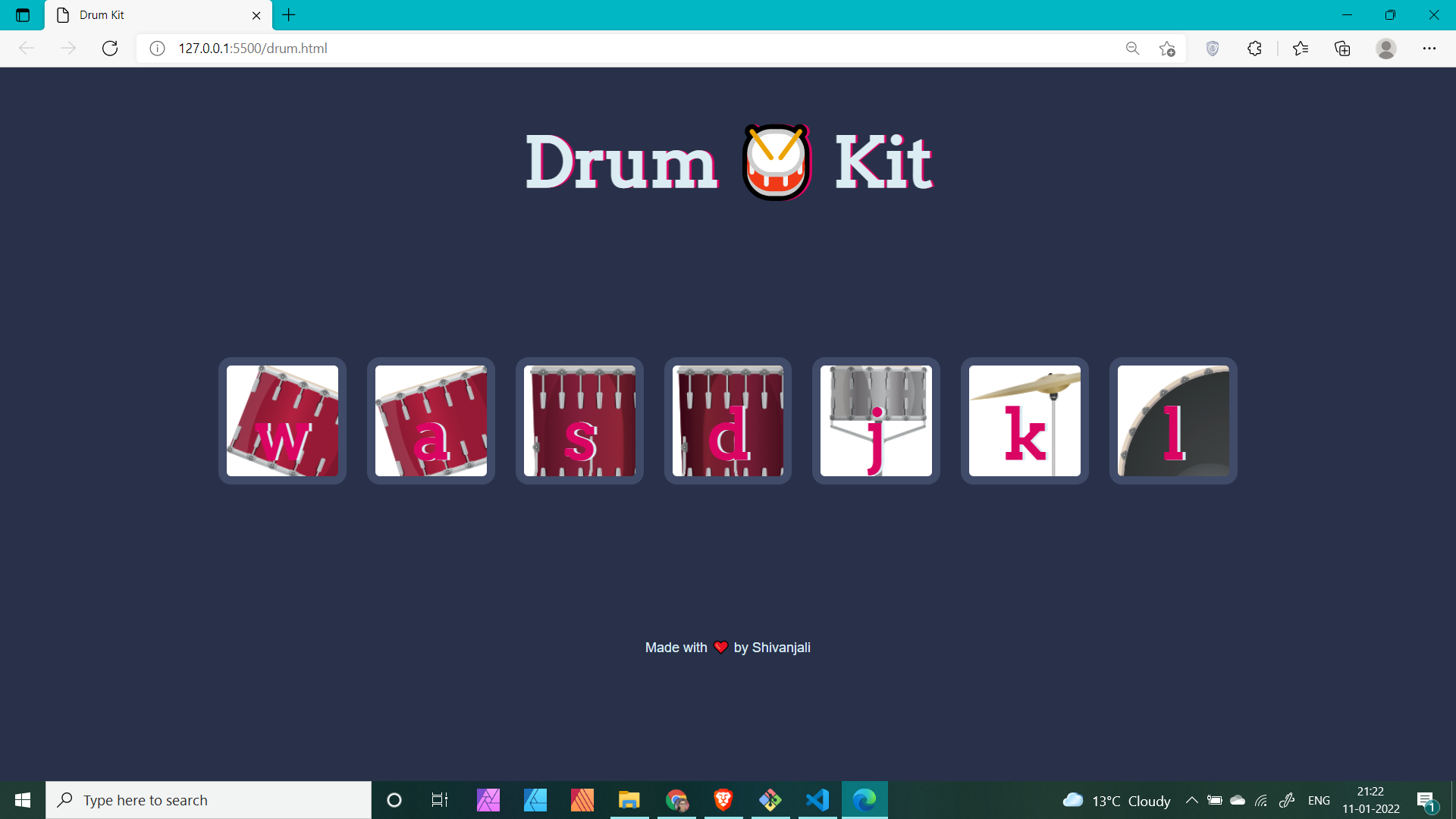Open a new browser tab
This screenshot has width=1456, height=819.
pyautogui.click(x=289, y=15)
